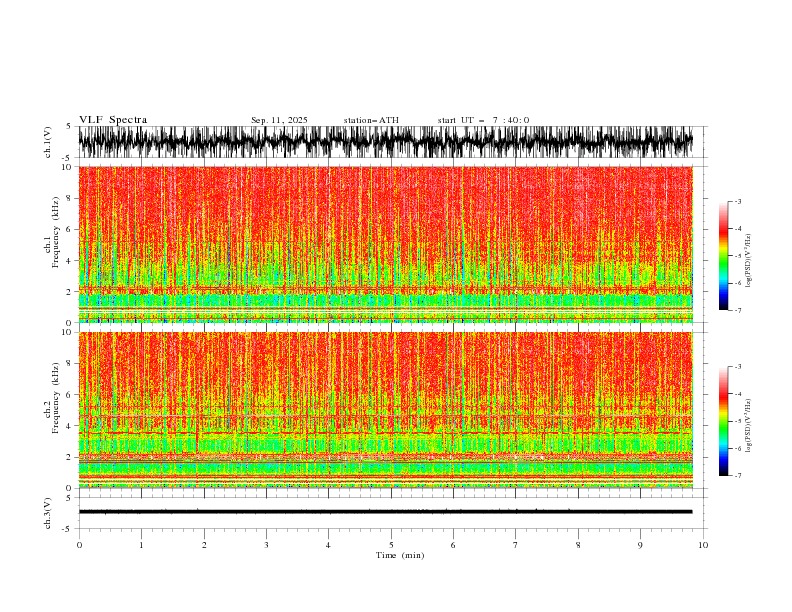Click the date 'Sep. 11, 2025'

pyautogui.click(x=279, y=120)
